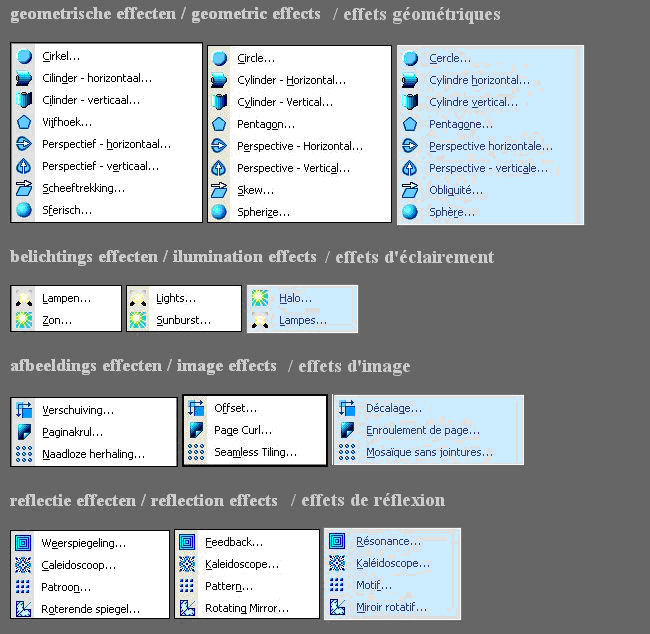The height and width of the screenshot is (634, 650).
Task: Click the Sunburst icon in the English menu
Action: point(138,320)
